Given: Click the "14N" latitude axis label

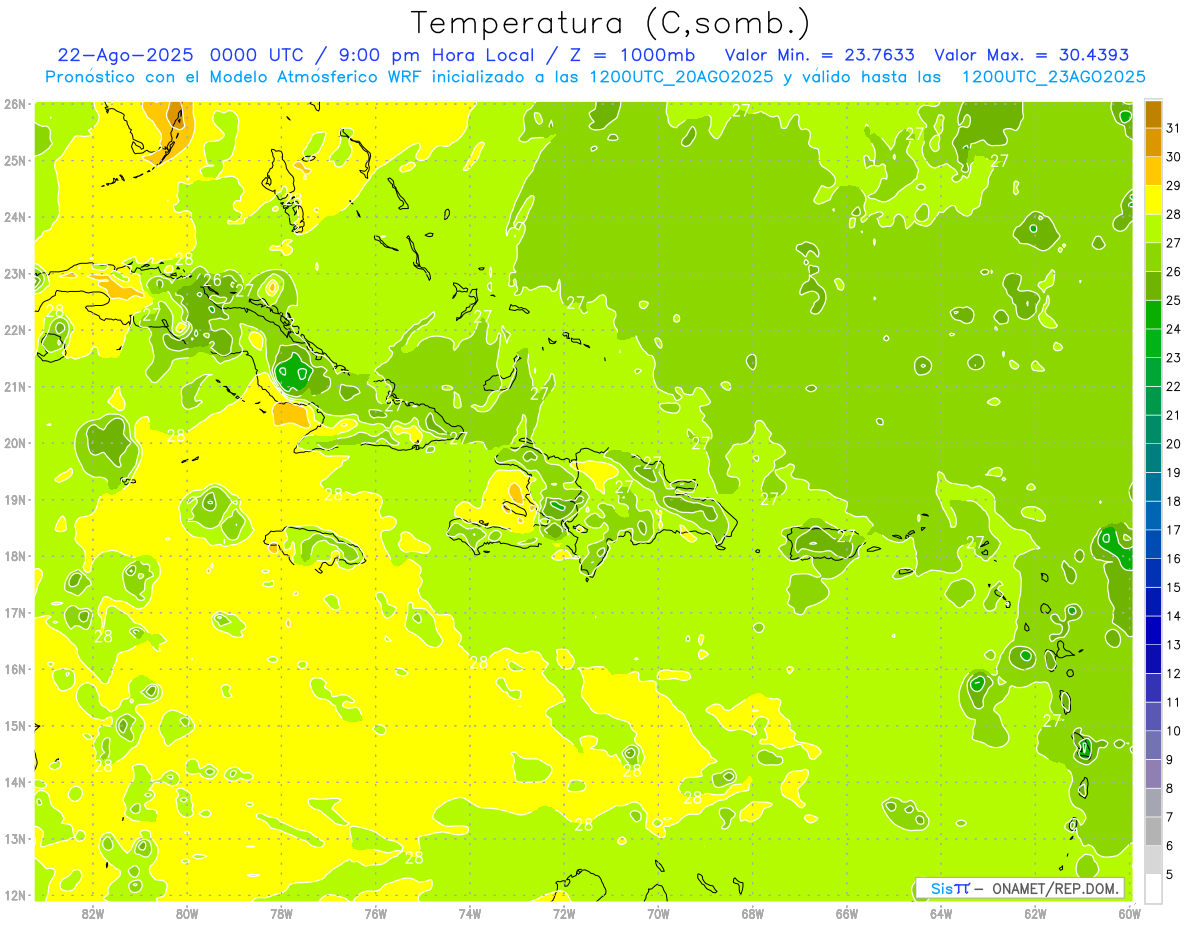Looking at the screenshot, I should pos(15,782).
